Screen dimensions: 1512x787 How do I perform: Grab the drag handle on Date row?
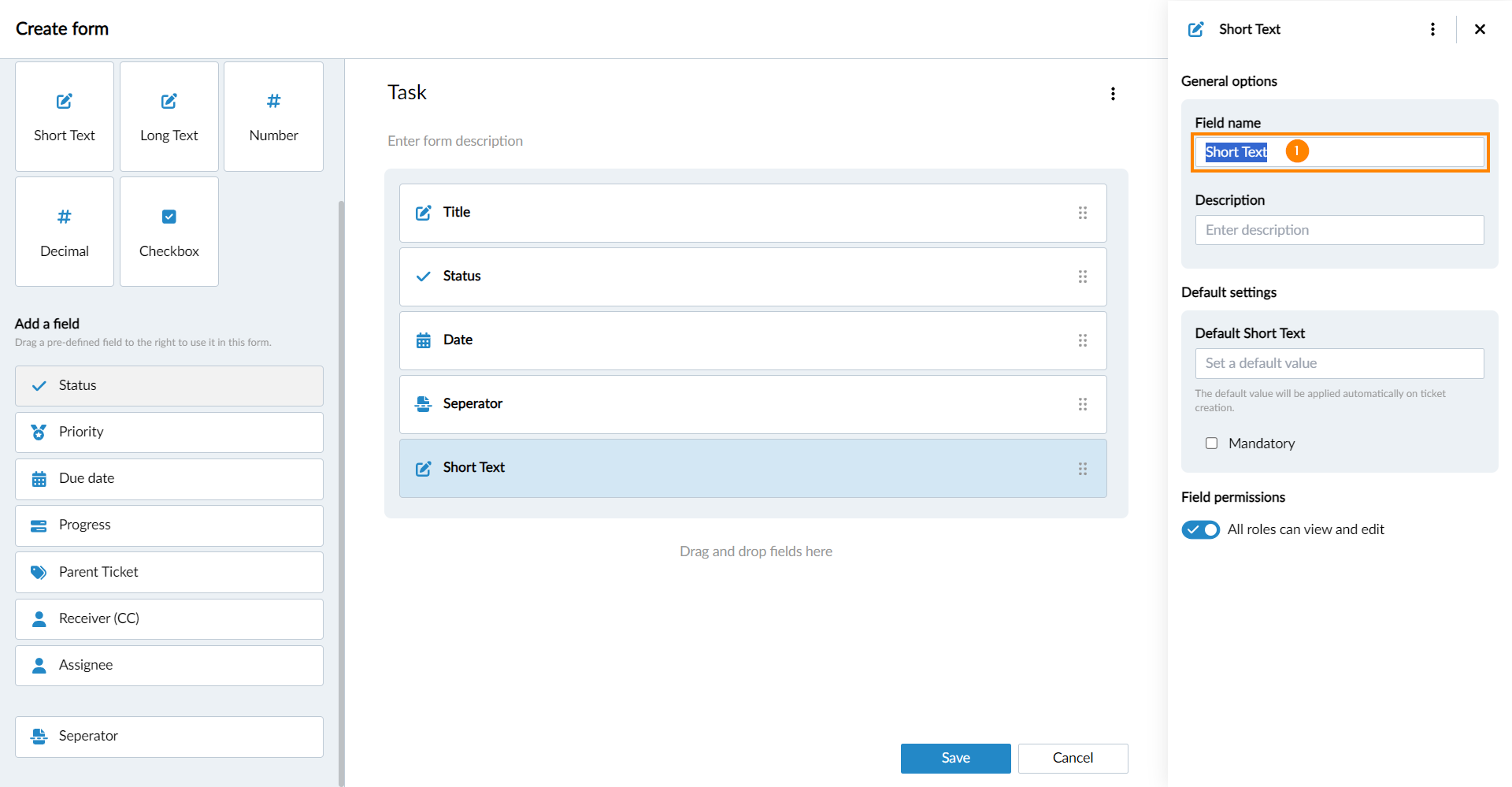coord(1082,340)
